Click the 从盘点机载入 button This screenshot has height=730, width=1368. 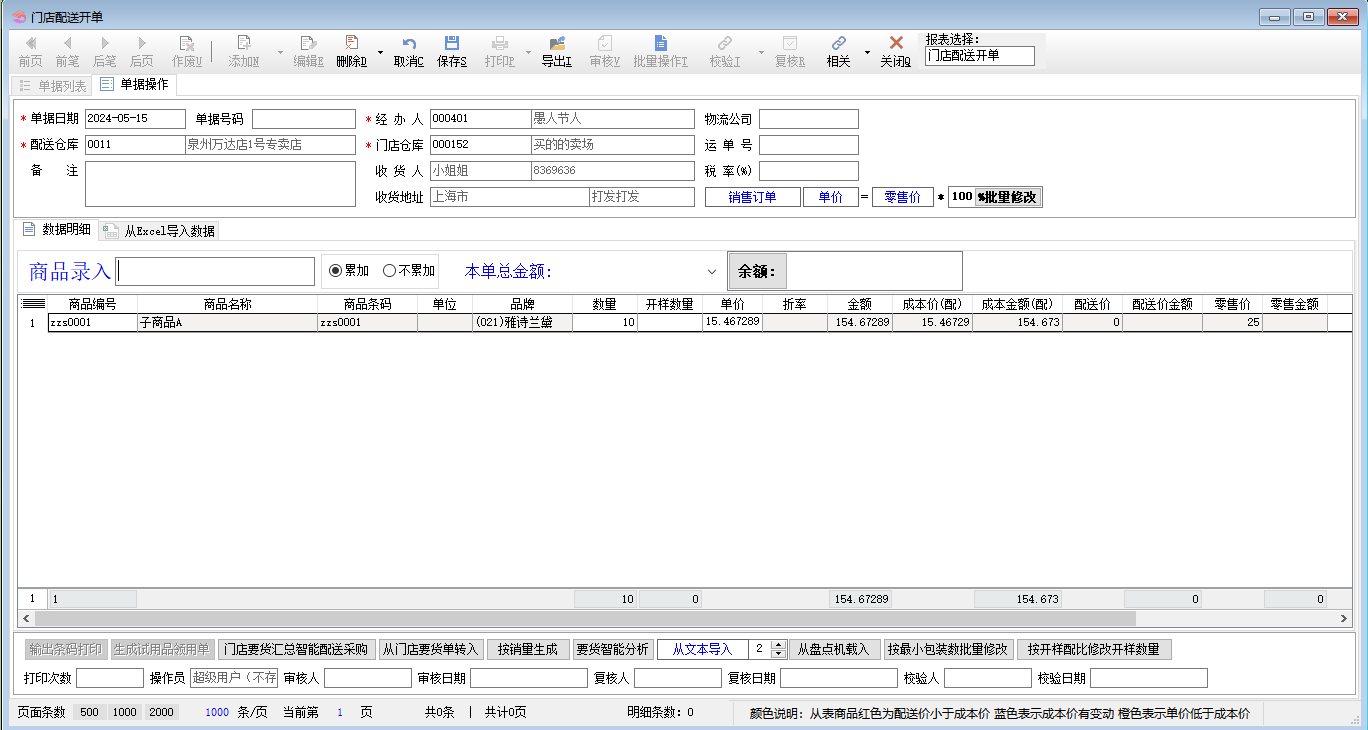835,649
